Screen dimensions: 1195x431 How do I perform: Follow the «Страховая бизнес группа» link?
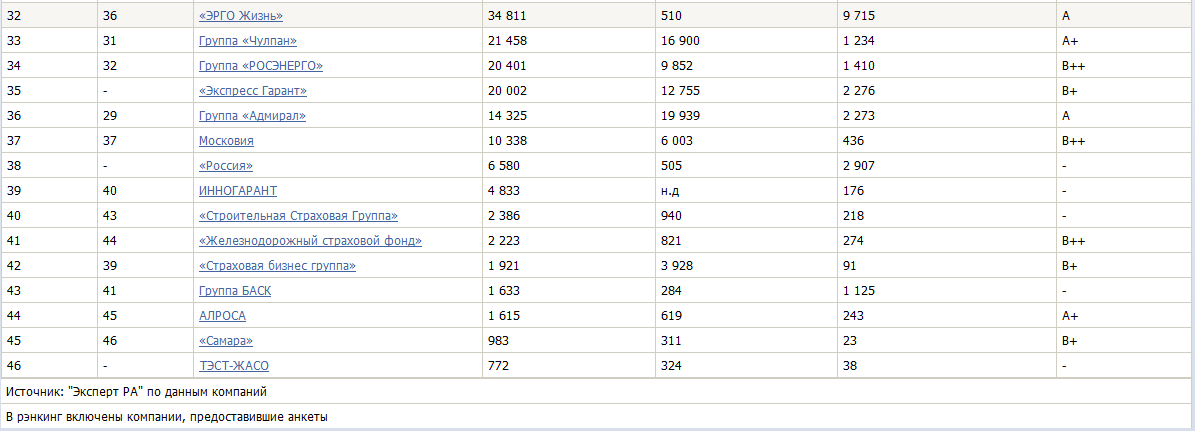click(x=277, y=266)
